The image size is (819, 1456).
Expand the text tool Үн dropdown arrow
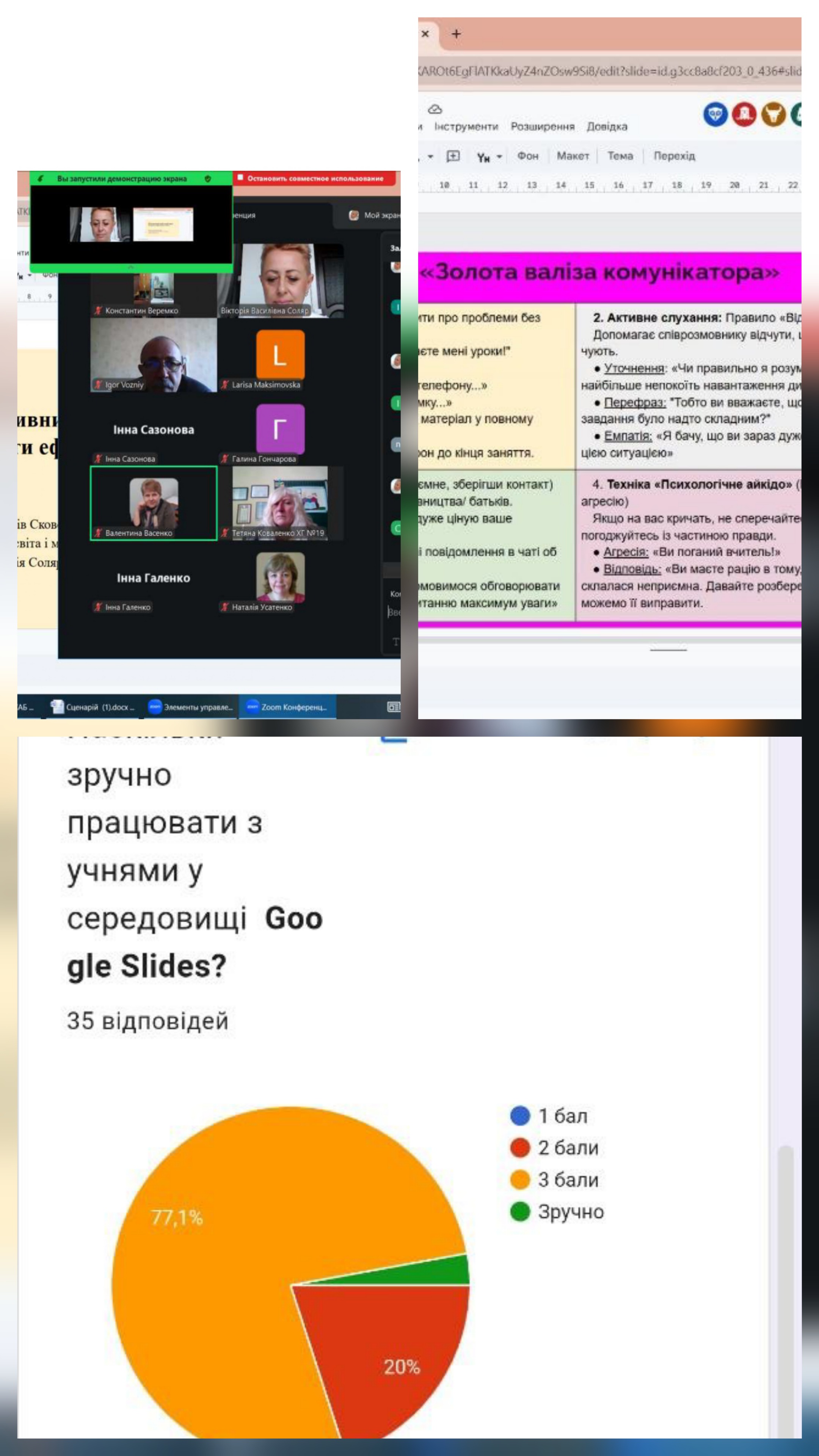pos(500,157)
